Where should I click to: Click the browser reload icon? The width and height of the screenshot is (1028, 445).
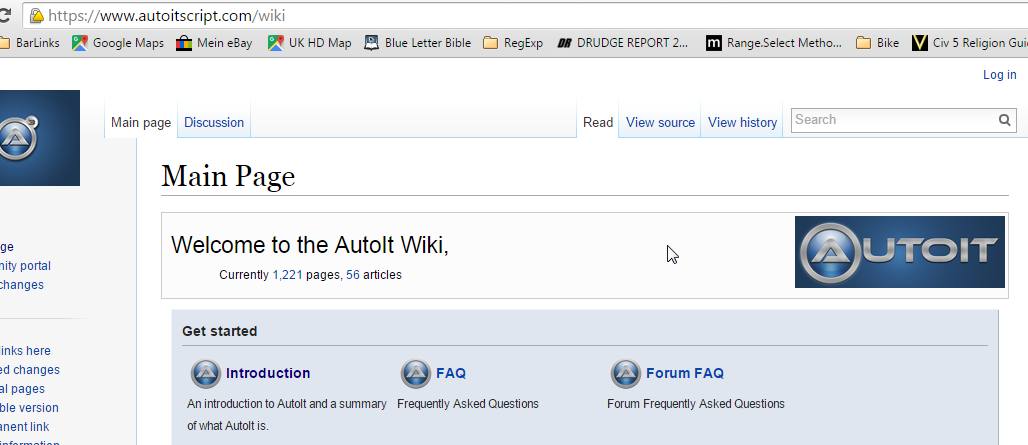pyautogui.click(x=4, y=15)
